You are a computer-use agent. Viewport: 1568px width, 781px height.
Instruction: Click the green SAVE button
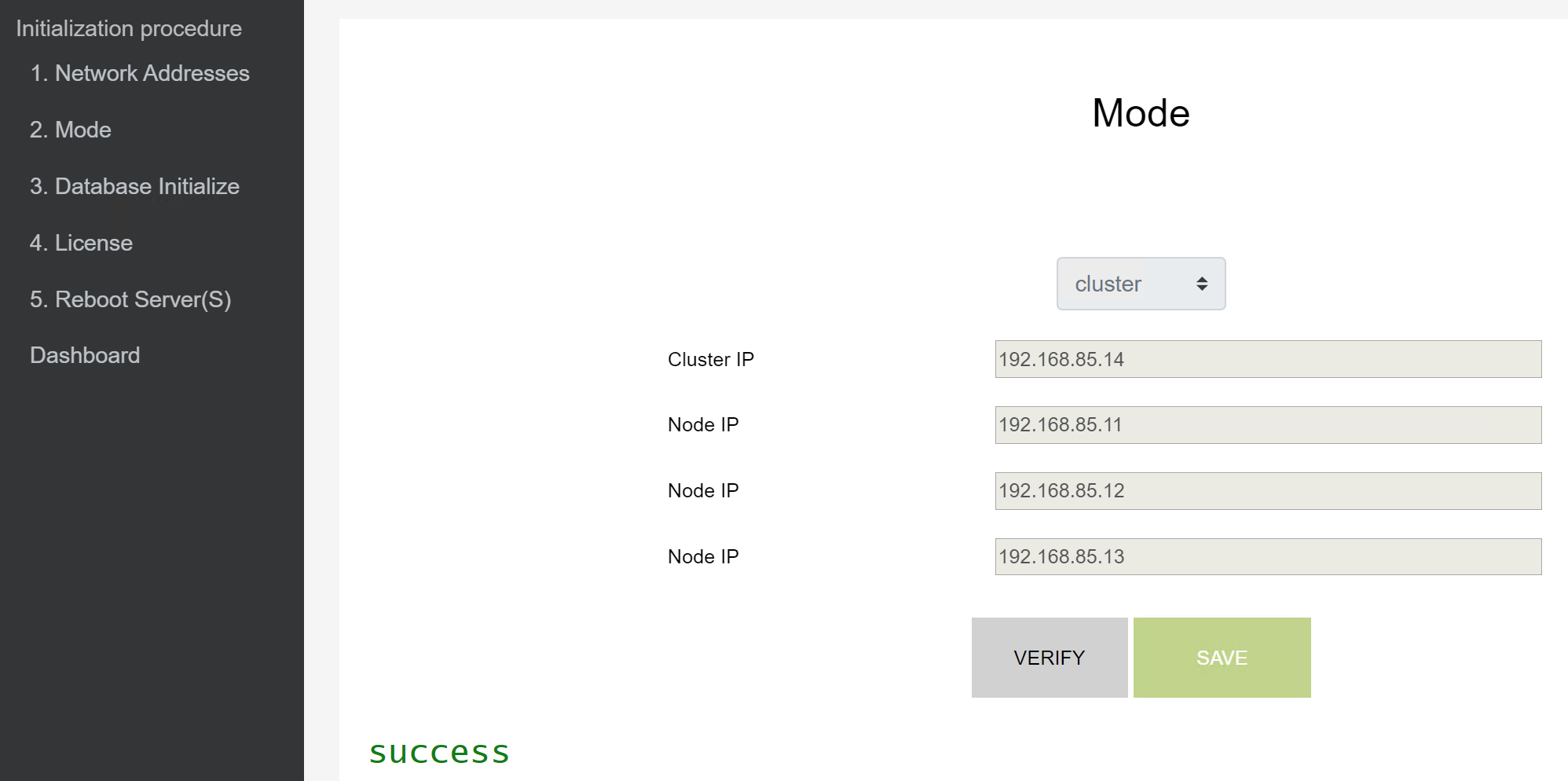coord(1222,658)
